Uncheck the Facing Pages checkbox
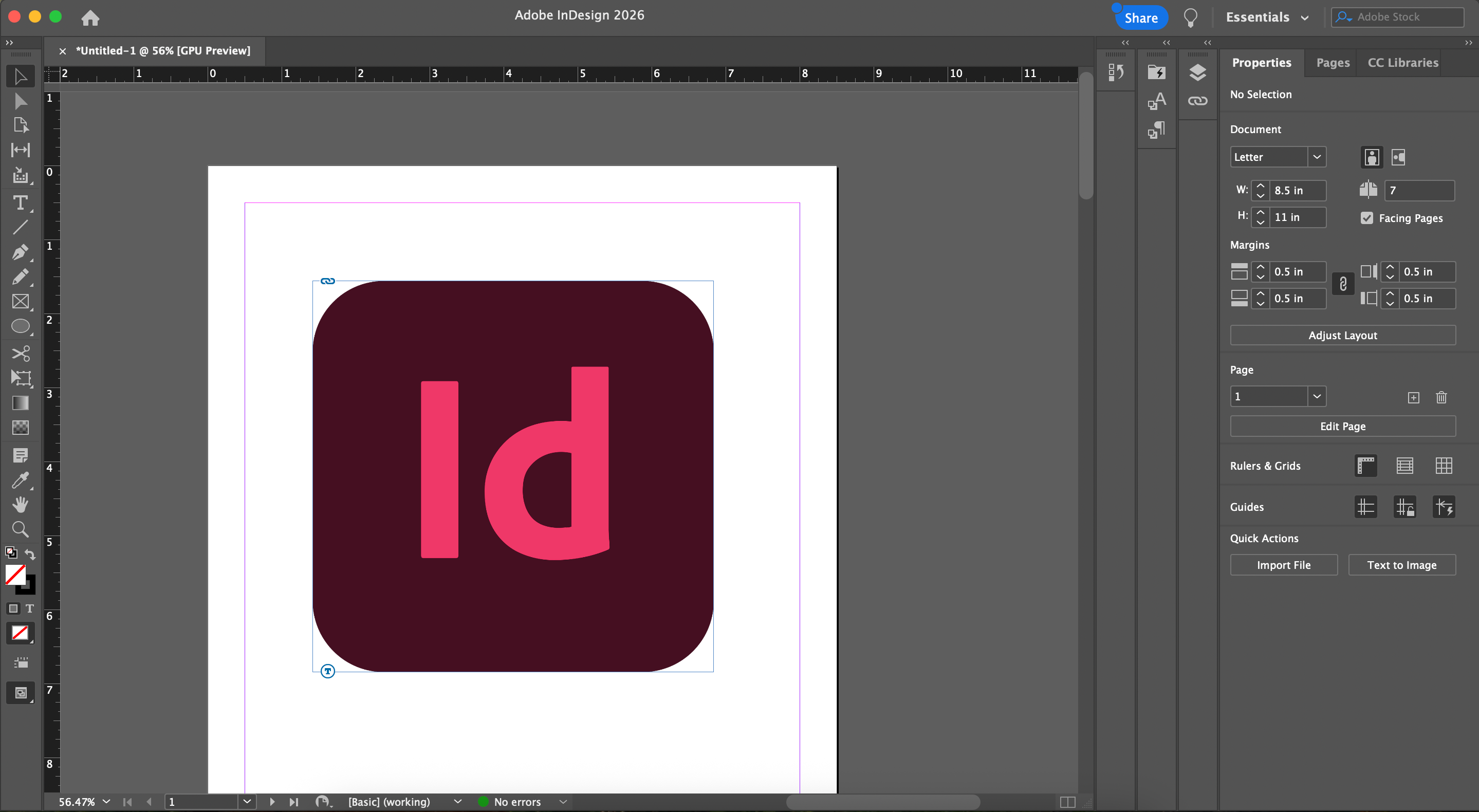 click(1366, 218)
